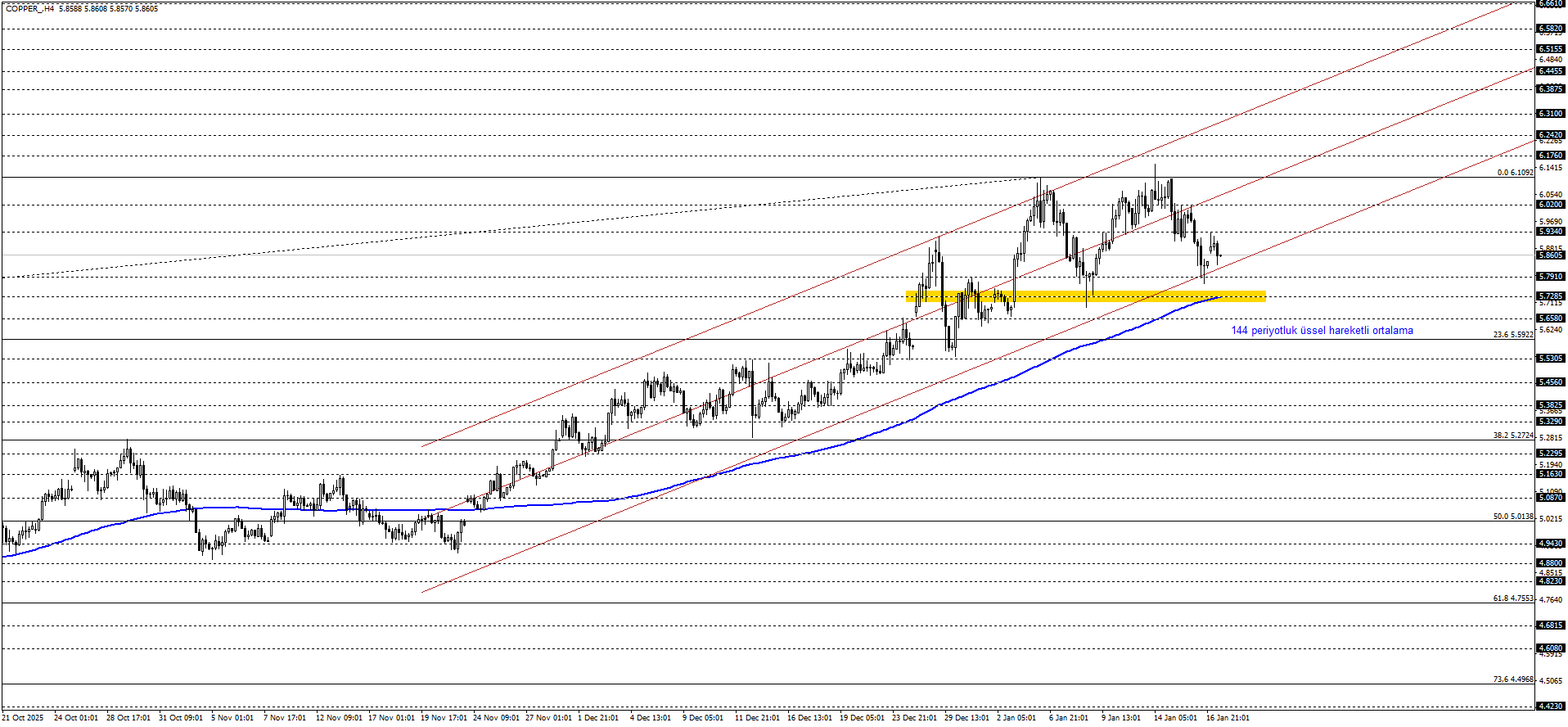Select the 4.9430 price level tag
The image size is (1568, 727).
click(x=1551, y=544)
